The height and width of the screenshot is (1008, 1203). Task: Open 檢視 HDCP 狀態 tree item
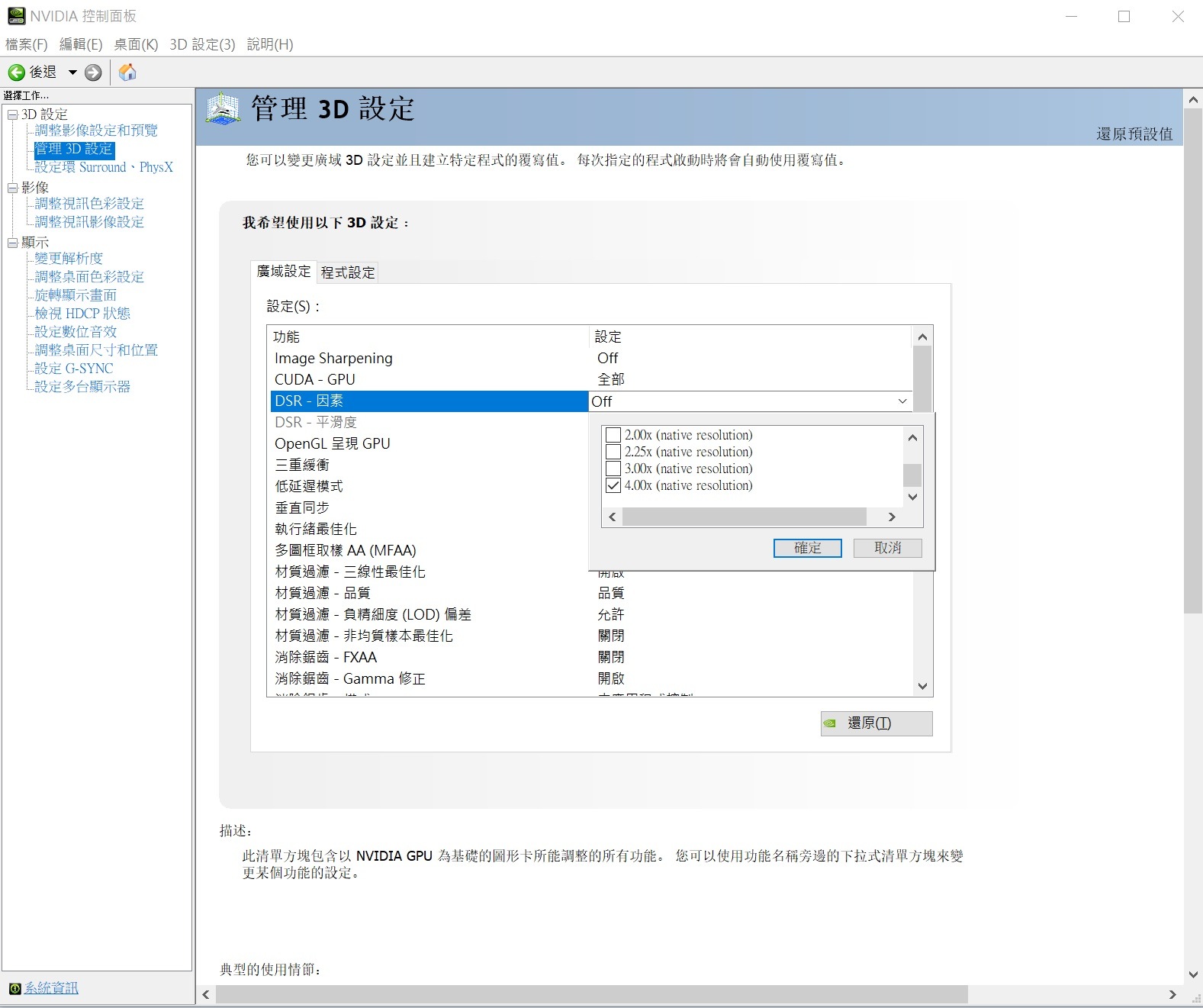coord(82,314)
